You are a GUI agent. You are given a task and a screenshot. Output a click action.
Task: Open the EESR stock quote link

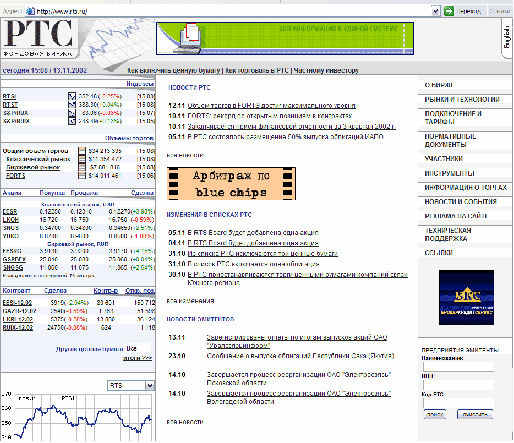click(10, 212)
